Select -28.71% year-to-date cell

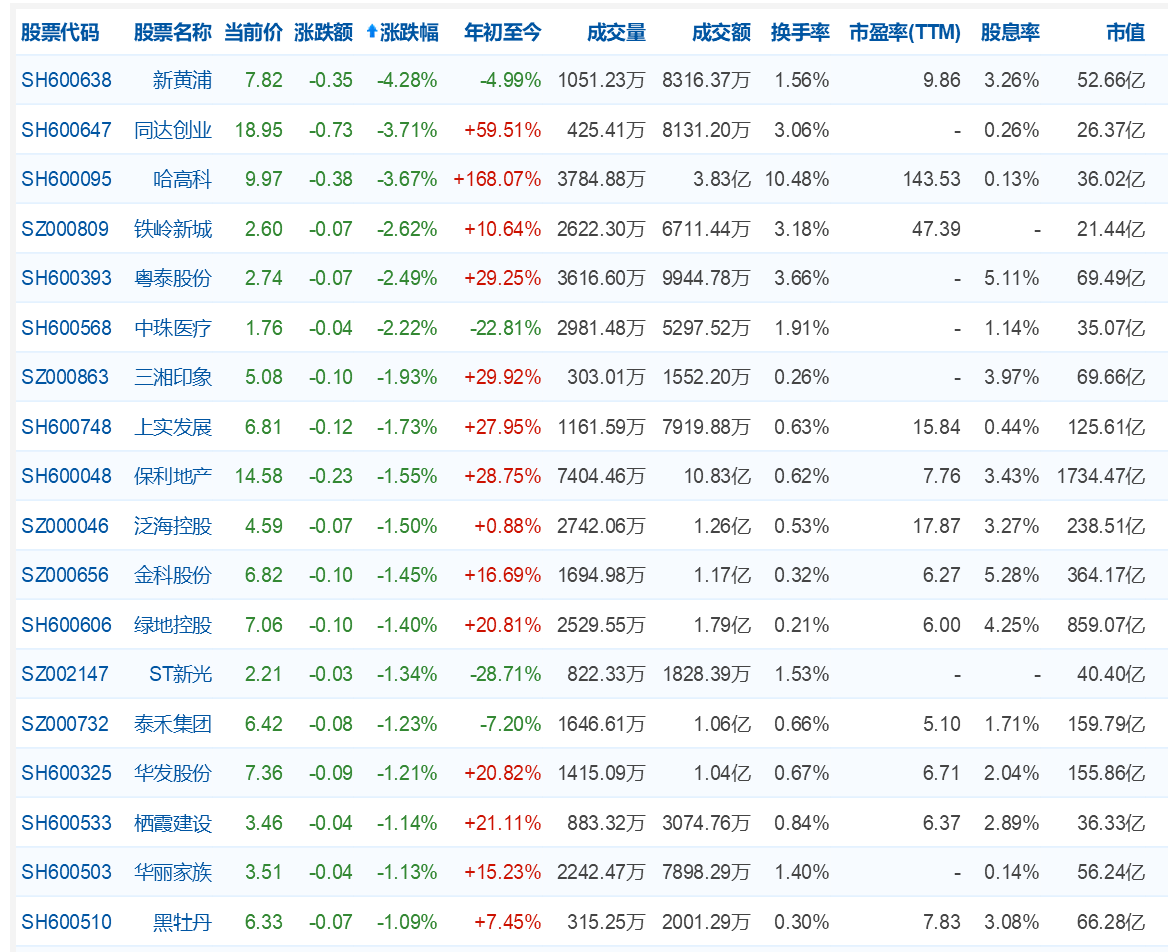pos(506,674)
